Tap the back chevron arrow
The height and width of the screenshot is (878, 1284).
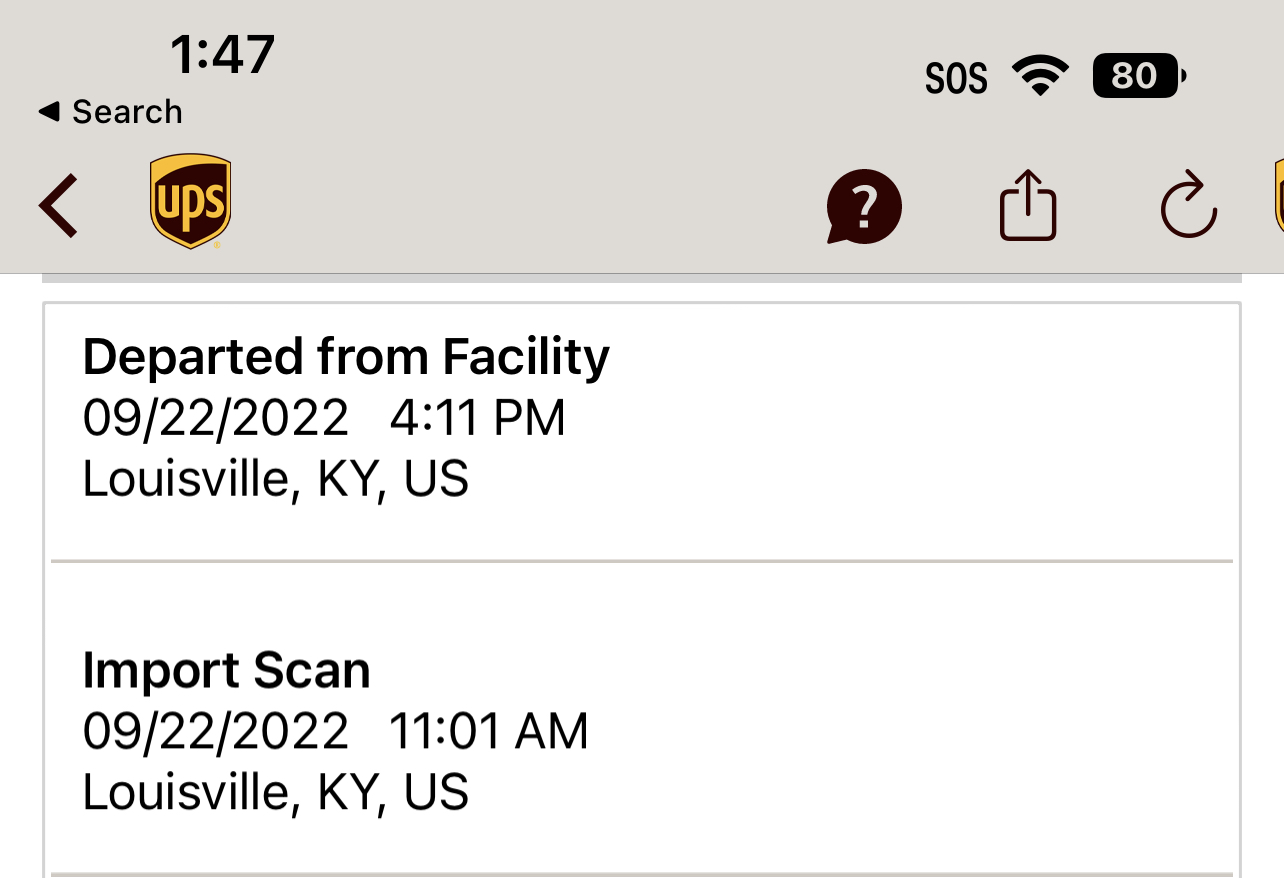coord(58,206)
